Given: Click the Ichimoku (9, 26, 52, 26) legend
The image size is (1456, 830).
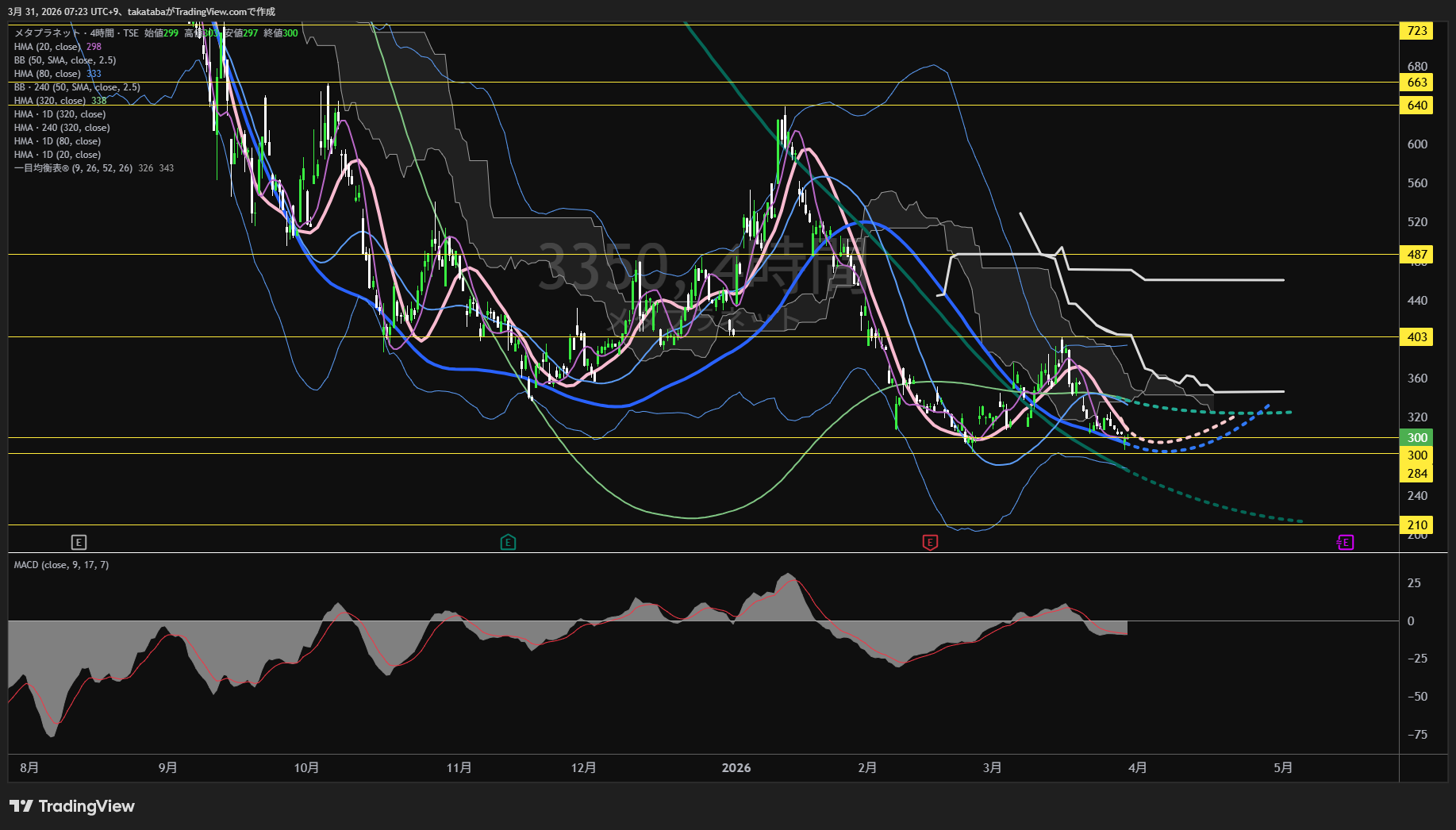Looking at the screenshot, I should point(73,168).
